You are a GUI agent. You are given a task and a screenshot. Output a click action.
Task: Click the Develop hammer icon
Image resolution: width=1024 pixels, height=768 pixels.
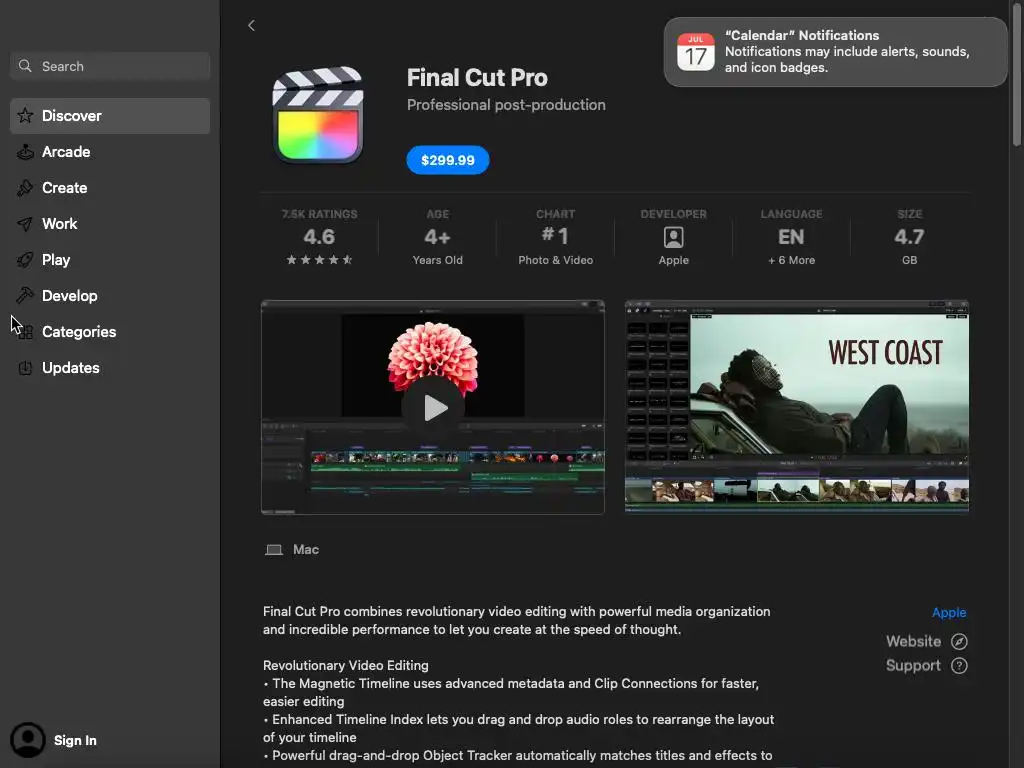(25, 295)
